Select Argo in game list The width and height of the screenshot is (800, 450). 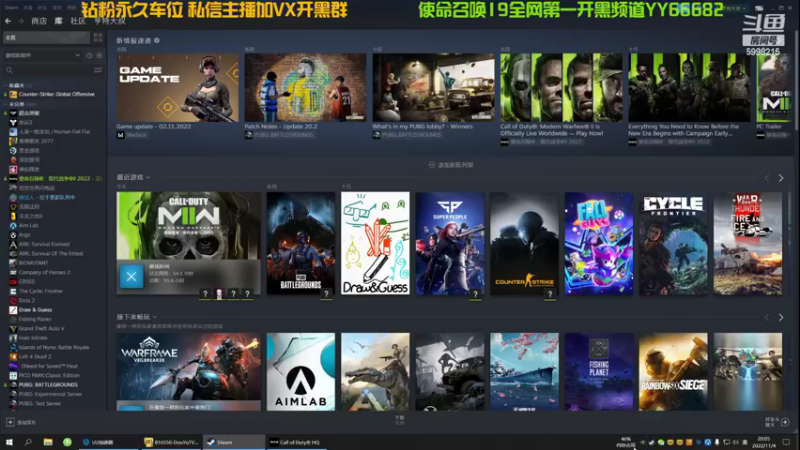pyautogui.click(x=24, y=235)
